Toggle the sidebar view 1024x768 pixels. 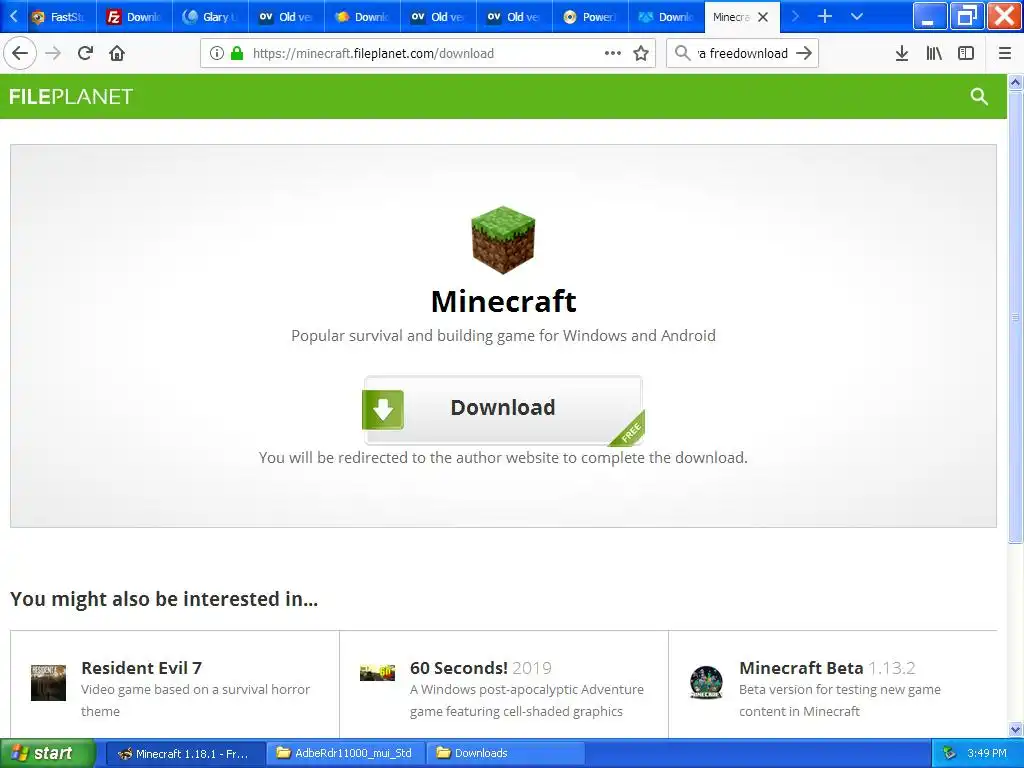click(966, 53)
